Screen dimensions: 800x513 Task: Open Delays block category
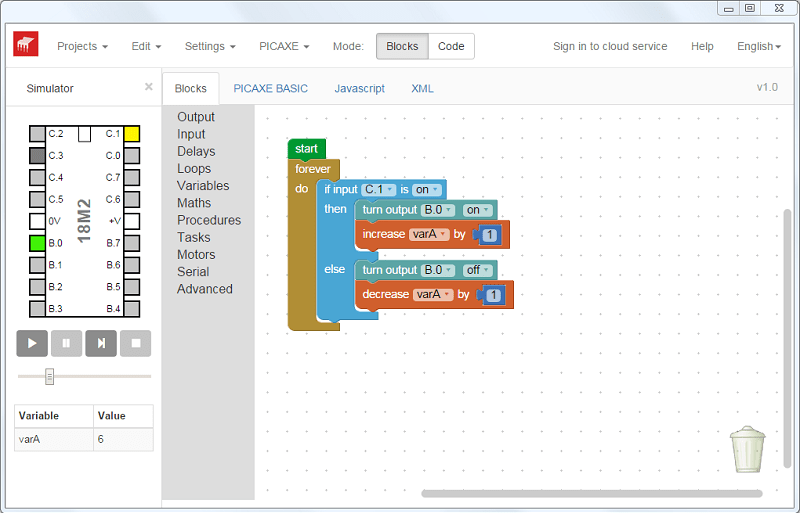196,152
